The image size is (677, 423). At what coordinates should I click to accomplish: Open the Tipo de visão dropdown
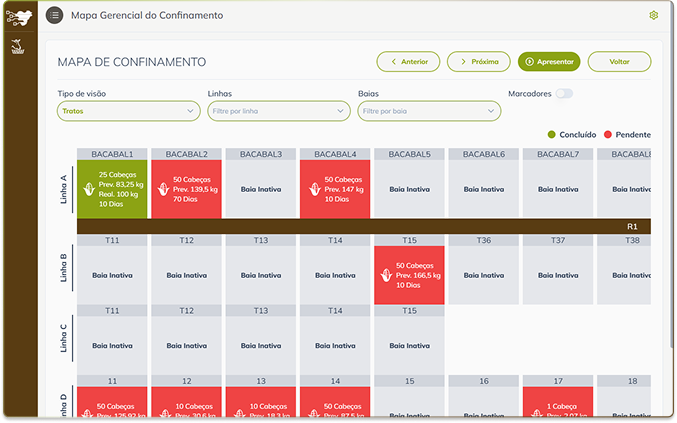tap(129, 111)
